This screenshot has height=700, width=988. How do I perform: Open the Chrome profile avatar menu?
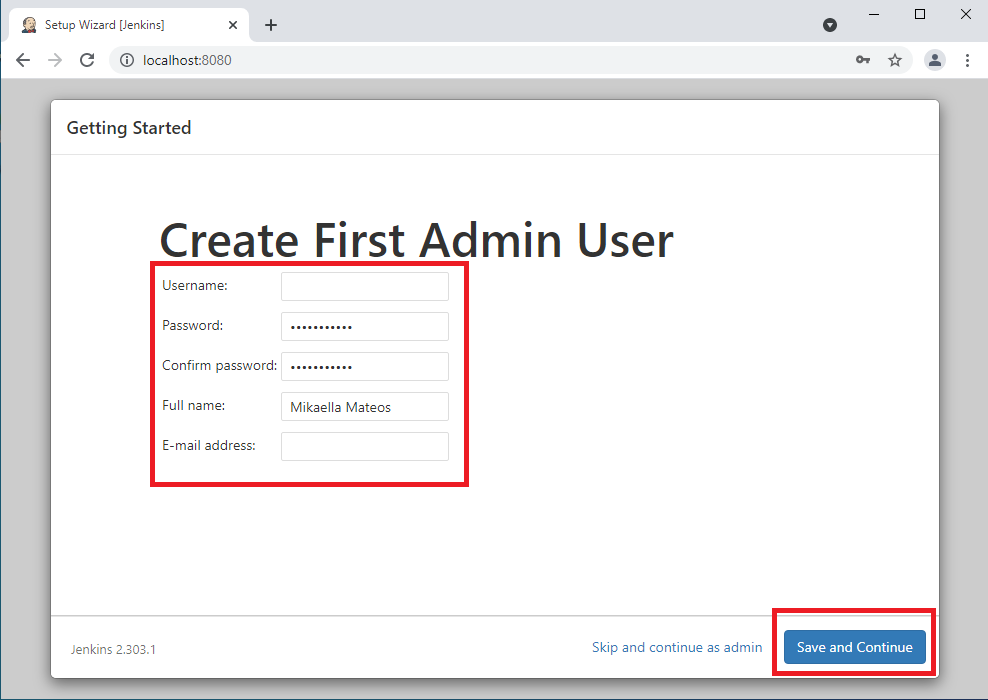pyautogui.click(x=935, y=60)
